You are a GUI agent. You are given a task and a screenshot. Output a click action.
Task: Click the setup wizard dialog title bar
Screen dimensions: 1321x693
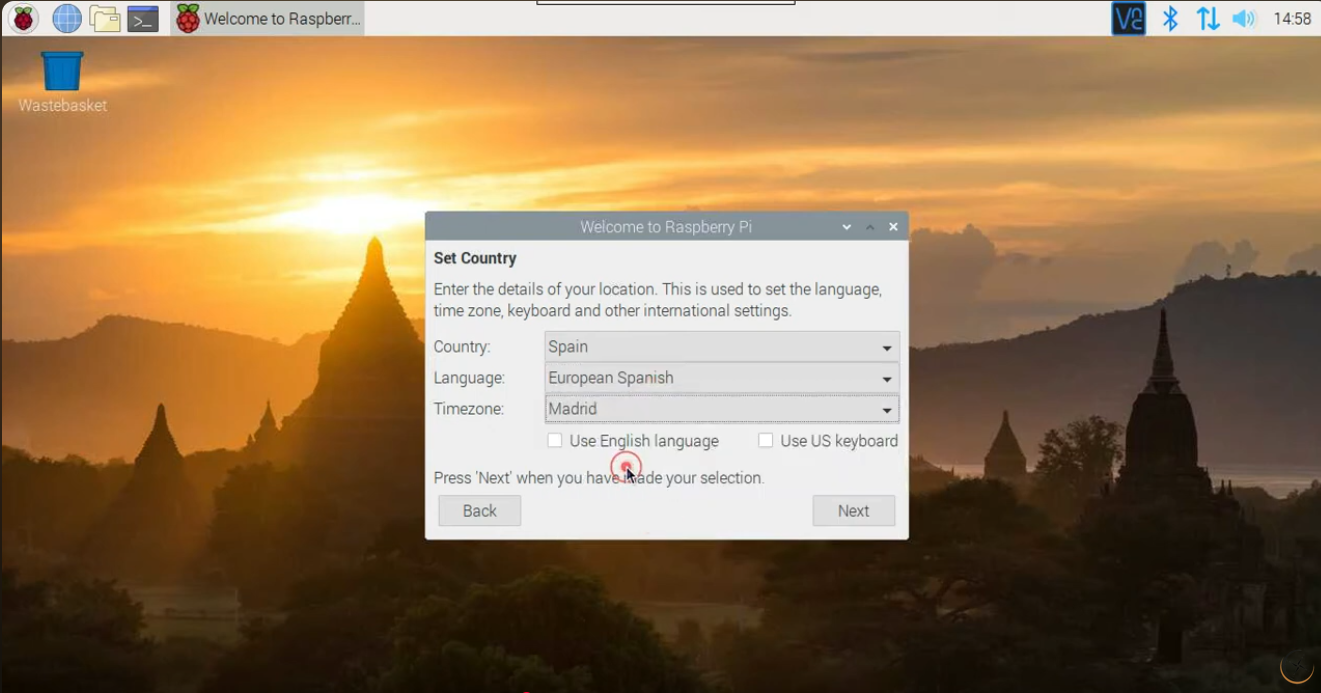click(665, 227)
